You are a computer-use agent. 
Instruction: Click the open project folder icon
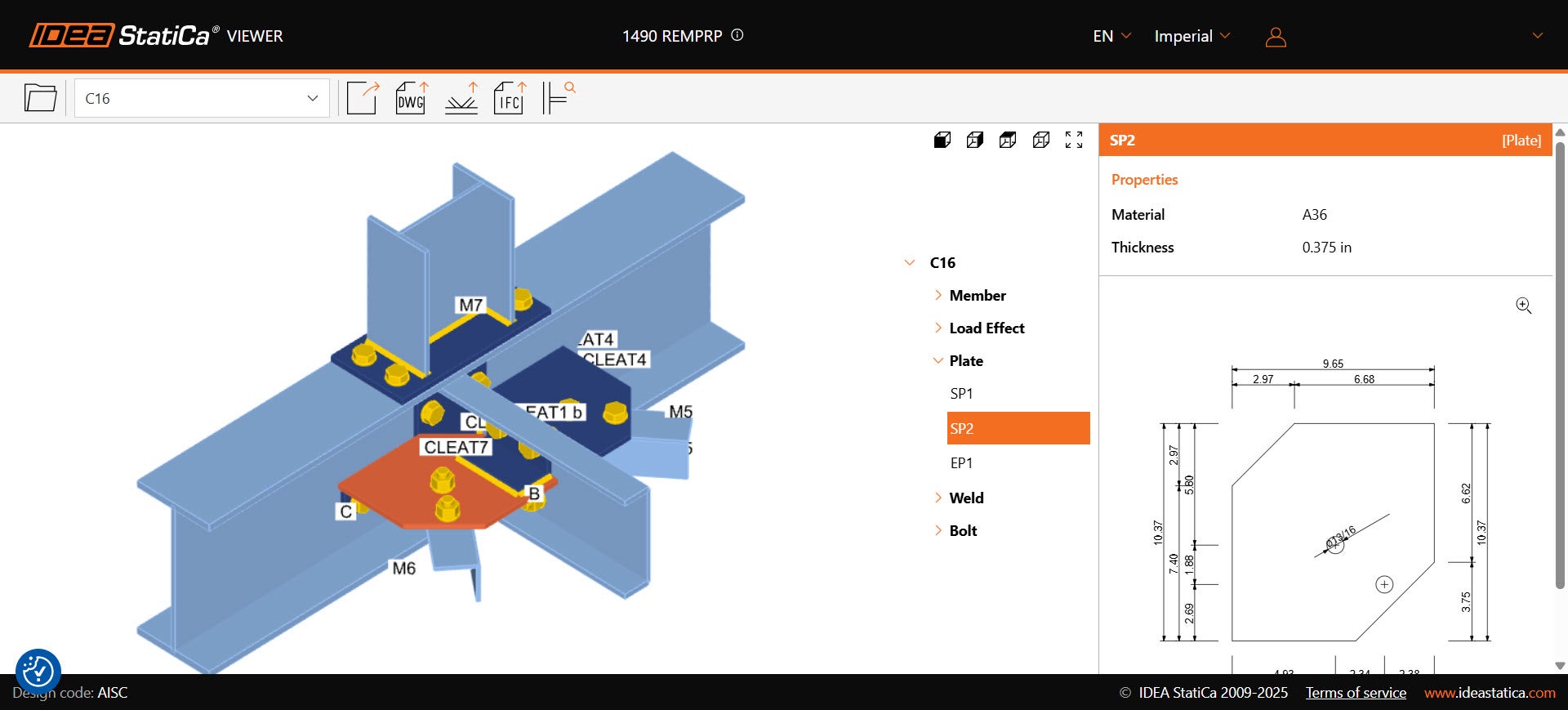click(x=40, y=98)
